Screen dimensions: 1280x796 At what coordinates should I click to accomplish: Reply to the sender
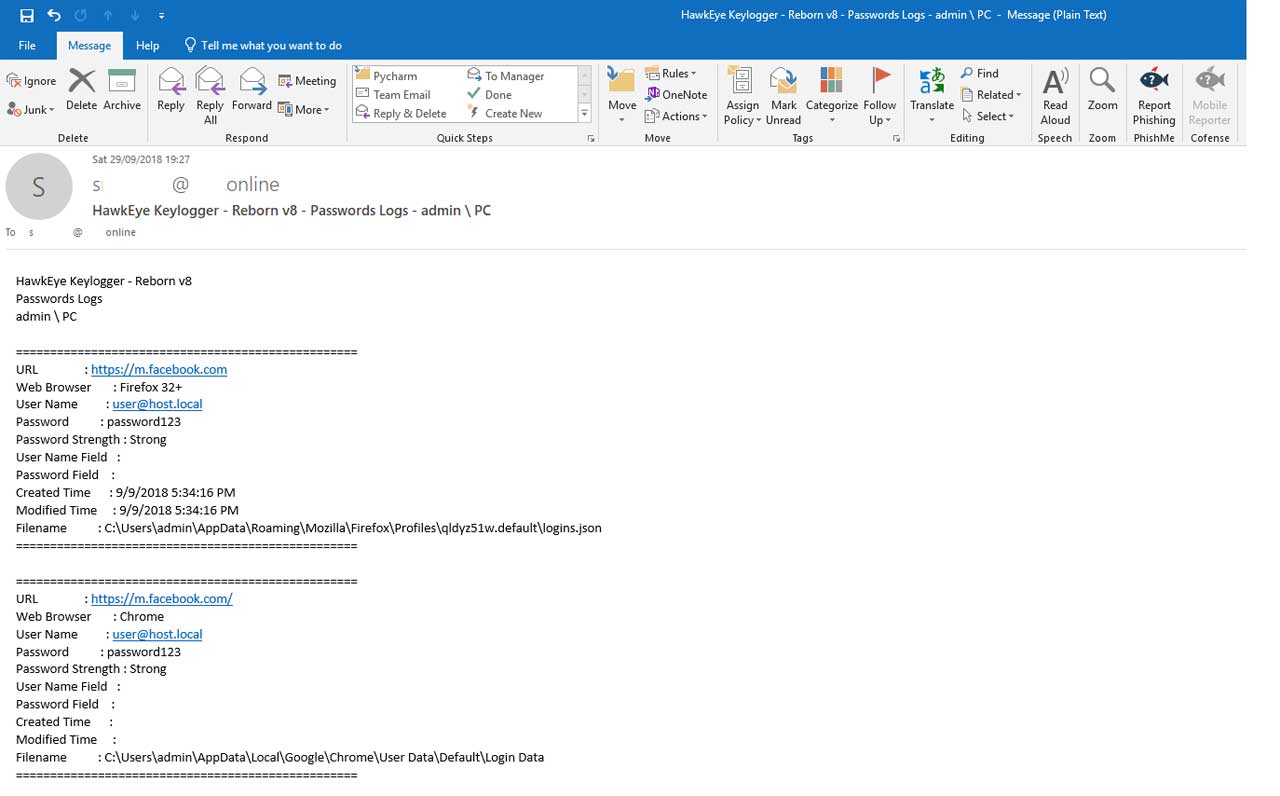171,90
